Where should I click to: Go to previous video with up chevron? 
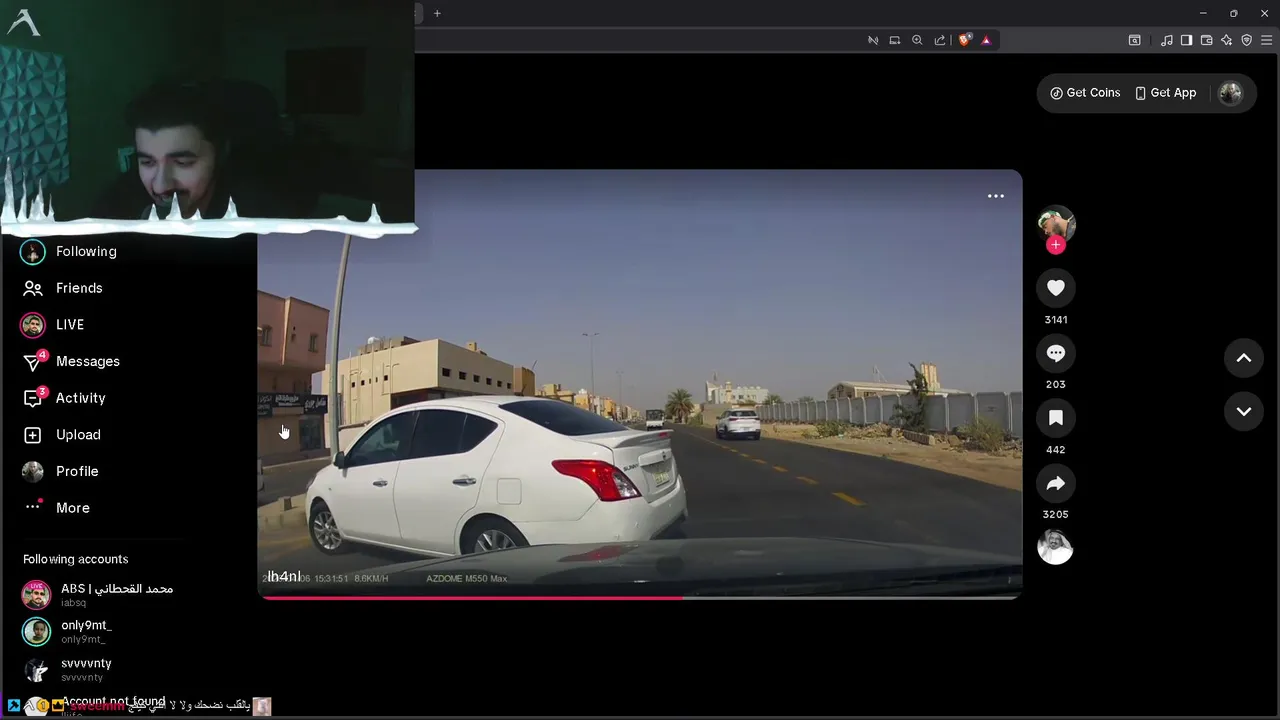[x=1244, y=358]
